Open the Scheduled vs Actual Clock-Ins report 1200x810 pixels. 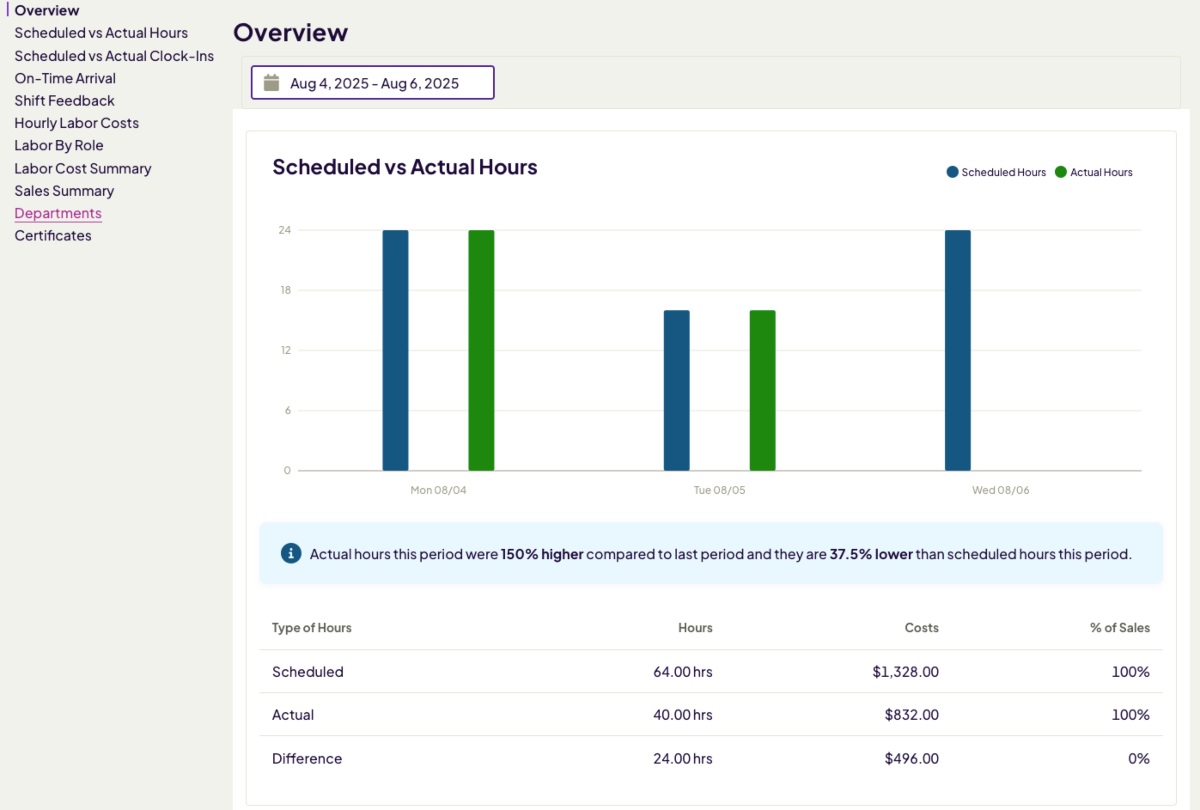pos(113,55)
